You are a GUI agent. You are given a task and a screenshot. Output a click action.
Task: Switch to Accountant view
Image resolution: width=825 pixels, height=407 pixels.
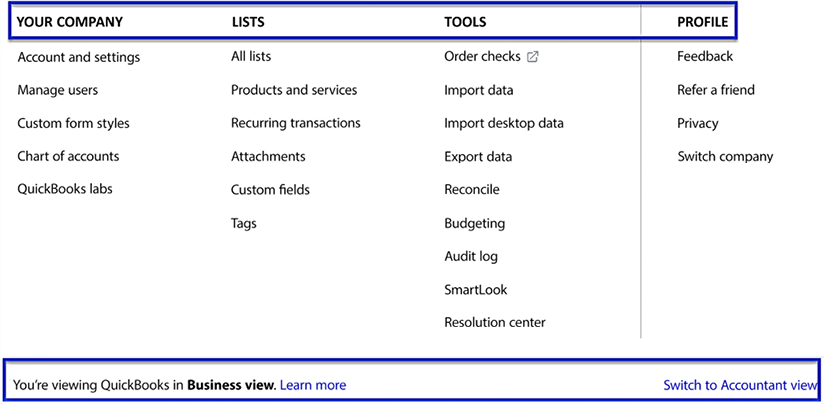tap(740, 385)
